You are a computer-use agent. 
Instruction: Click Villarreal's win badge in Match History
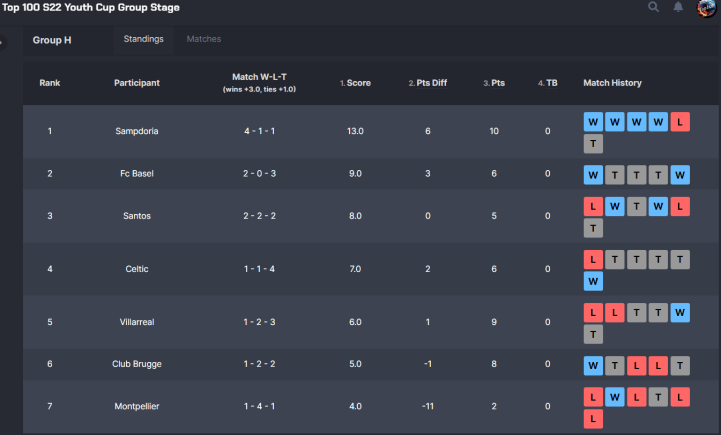coord(681,312)
